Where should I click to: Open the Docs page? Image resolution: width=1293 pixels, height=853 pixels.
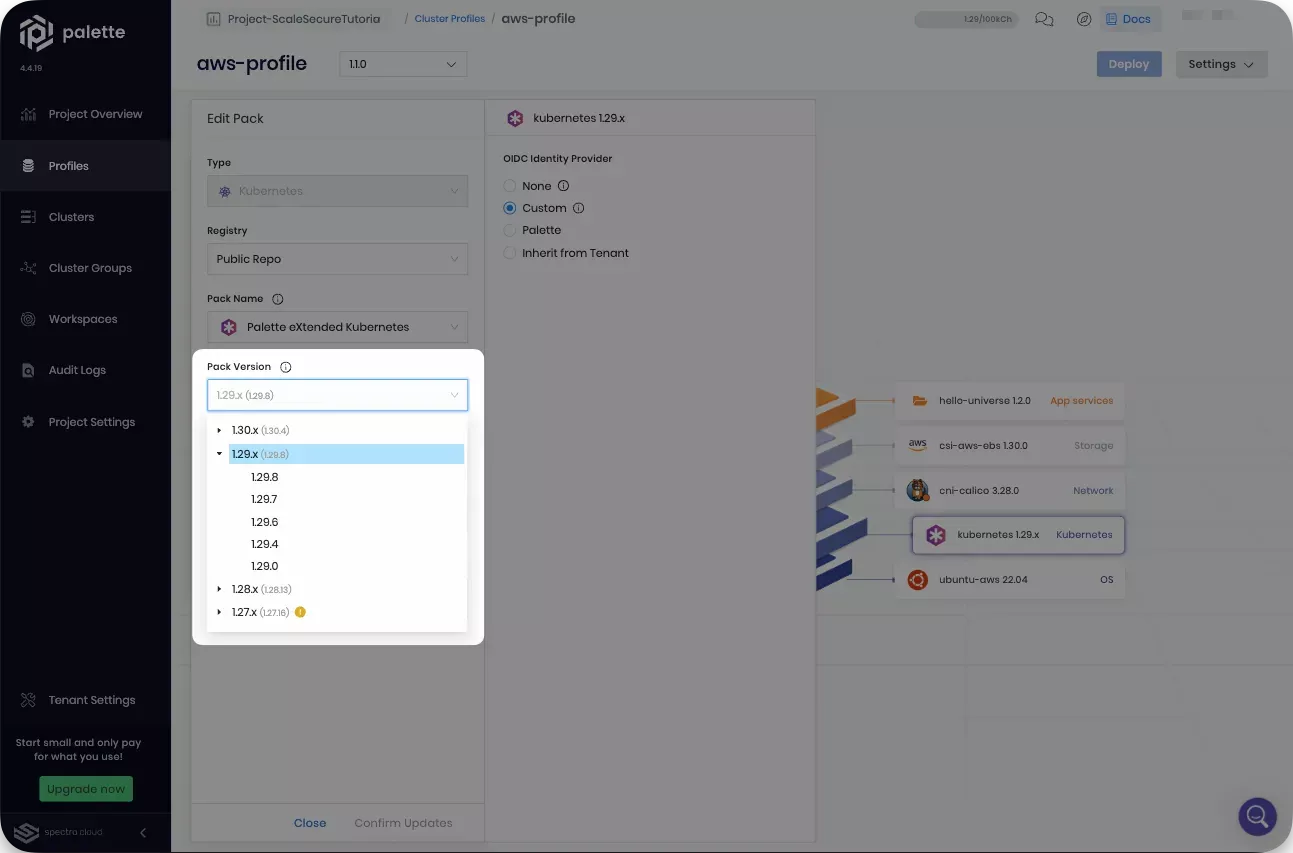pyautogui.click(x=1130, y=18)
